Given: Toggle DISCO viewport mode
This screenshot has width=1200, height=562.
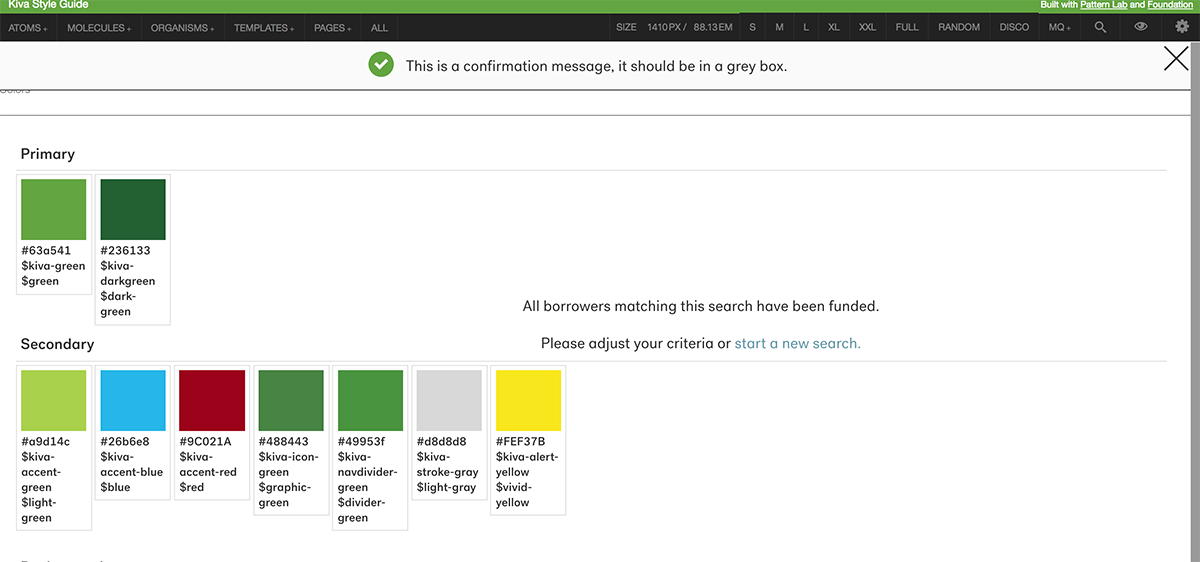Looking at the screenshot, I should pos(1014,27).
